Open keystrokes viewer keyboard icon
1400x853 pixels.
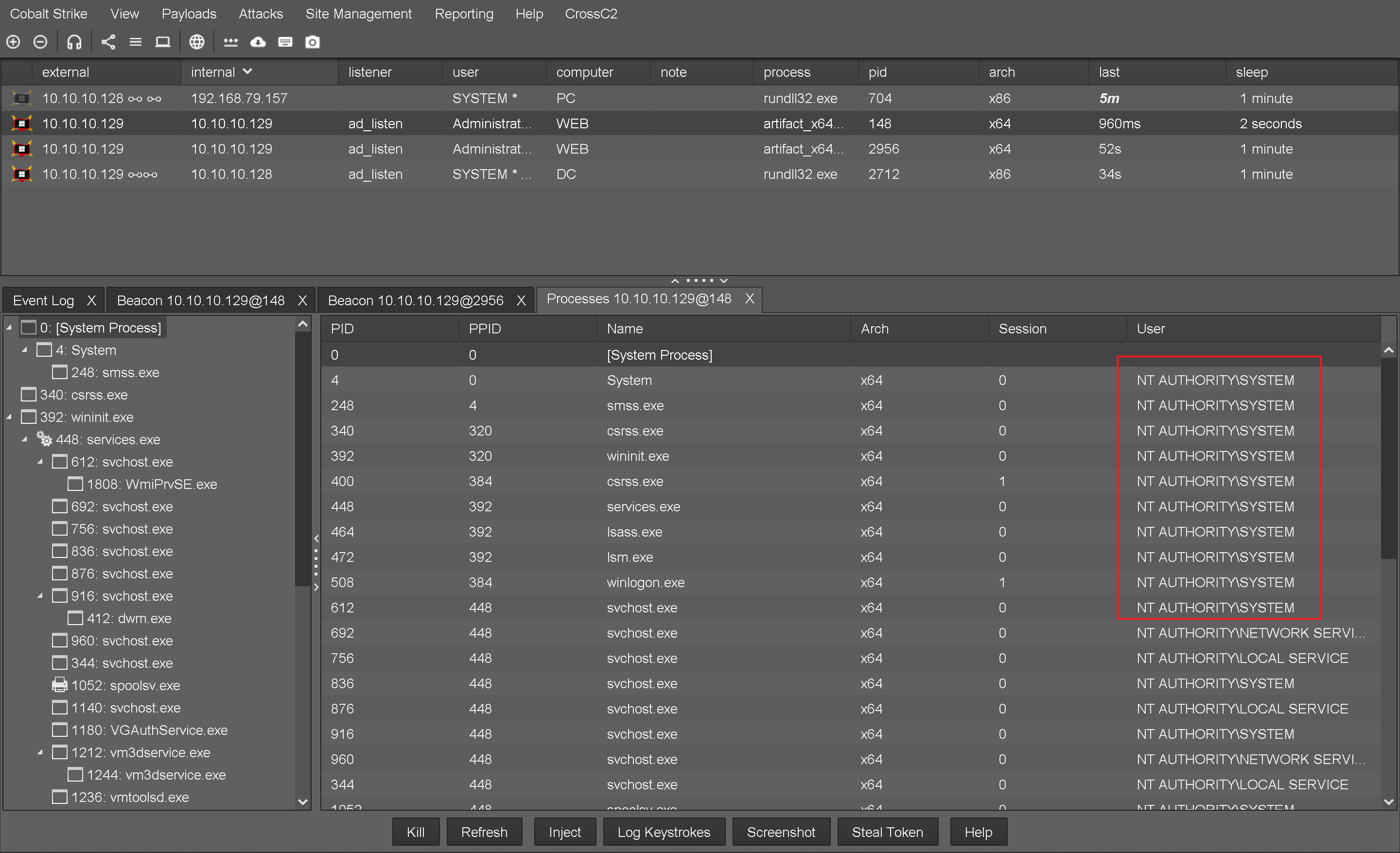pos(285,42)
